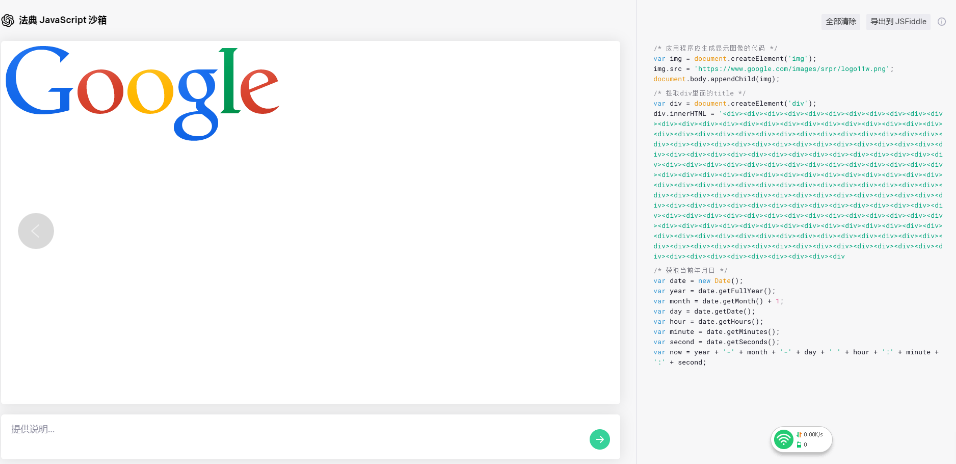Screen dimensions: 956x464
Task: Click the line "document.body.appendChild(img);"
Action: (x=716, y=79)
